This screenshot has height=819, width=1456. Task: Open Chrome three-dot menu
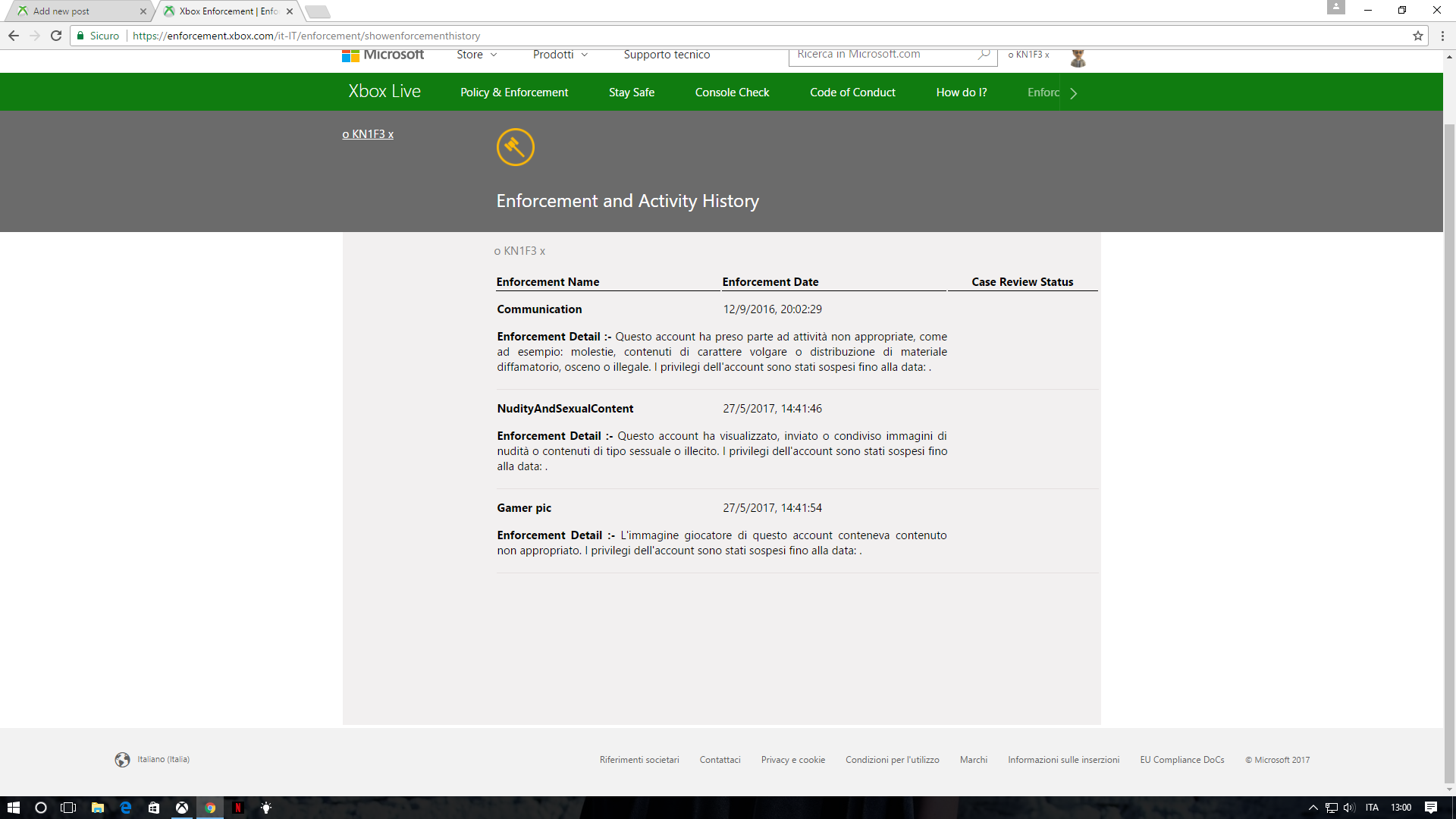(1442, 36)
